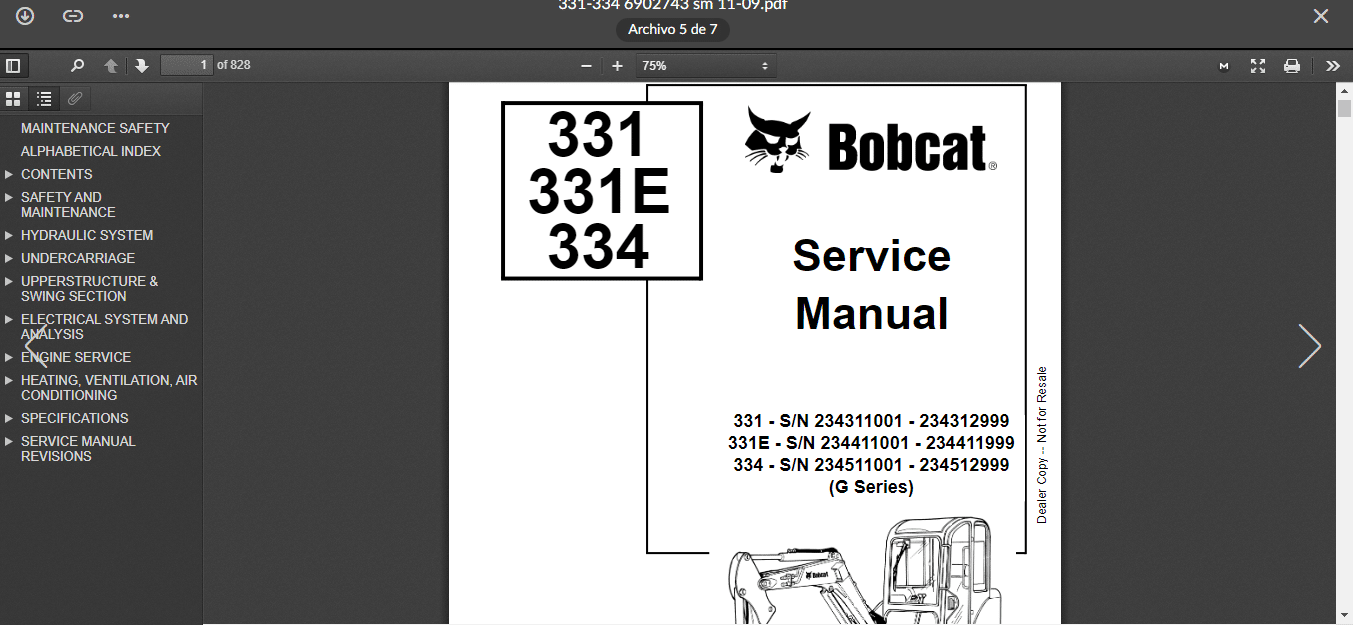1353x625 pixels.
Task: Click the vertical scrollbar thumb
Action: pos(1345,109)
